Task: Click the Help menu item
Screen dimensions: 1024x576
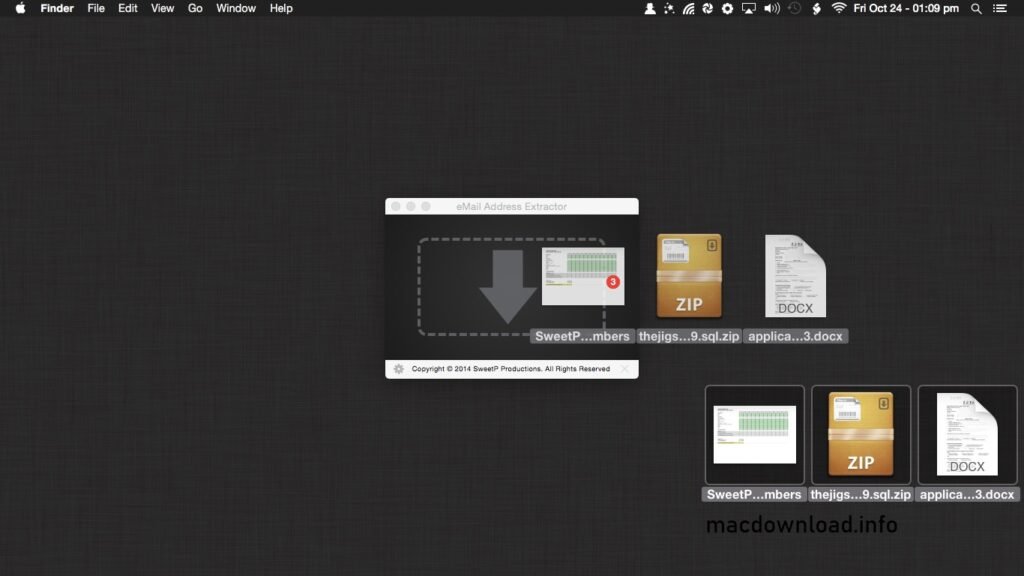Action: click(x=280, y=9)
